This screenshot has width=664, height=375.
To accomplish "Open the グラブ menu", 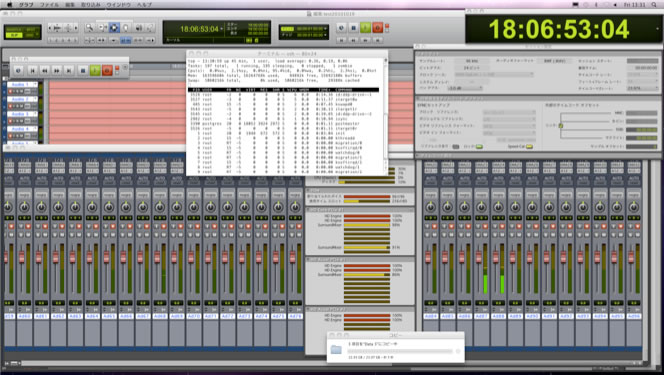I will coord(26,5).
